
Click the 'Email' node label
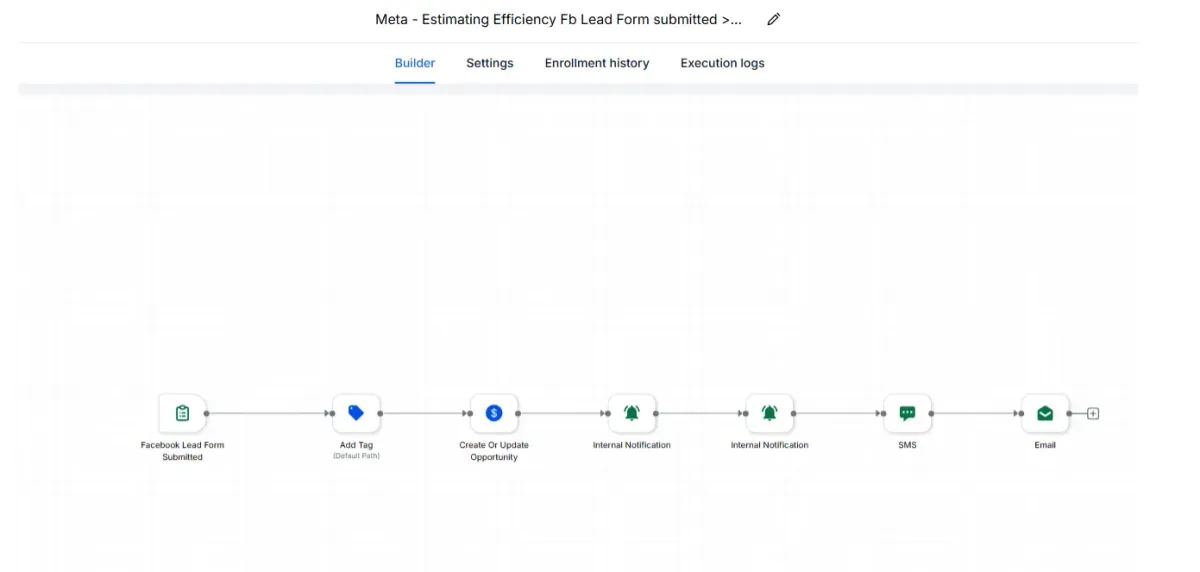point(1045,445)
